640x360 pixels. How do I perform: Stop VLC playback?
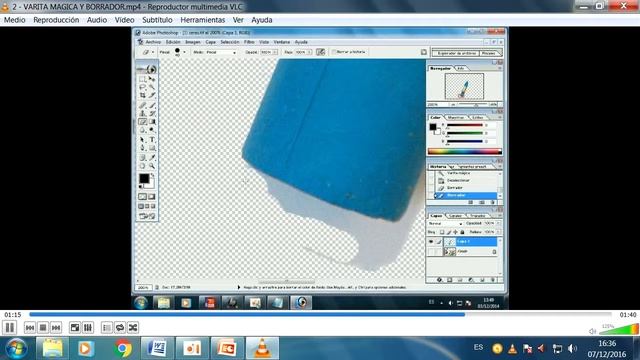click(x=43, y=327)
